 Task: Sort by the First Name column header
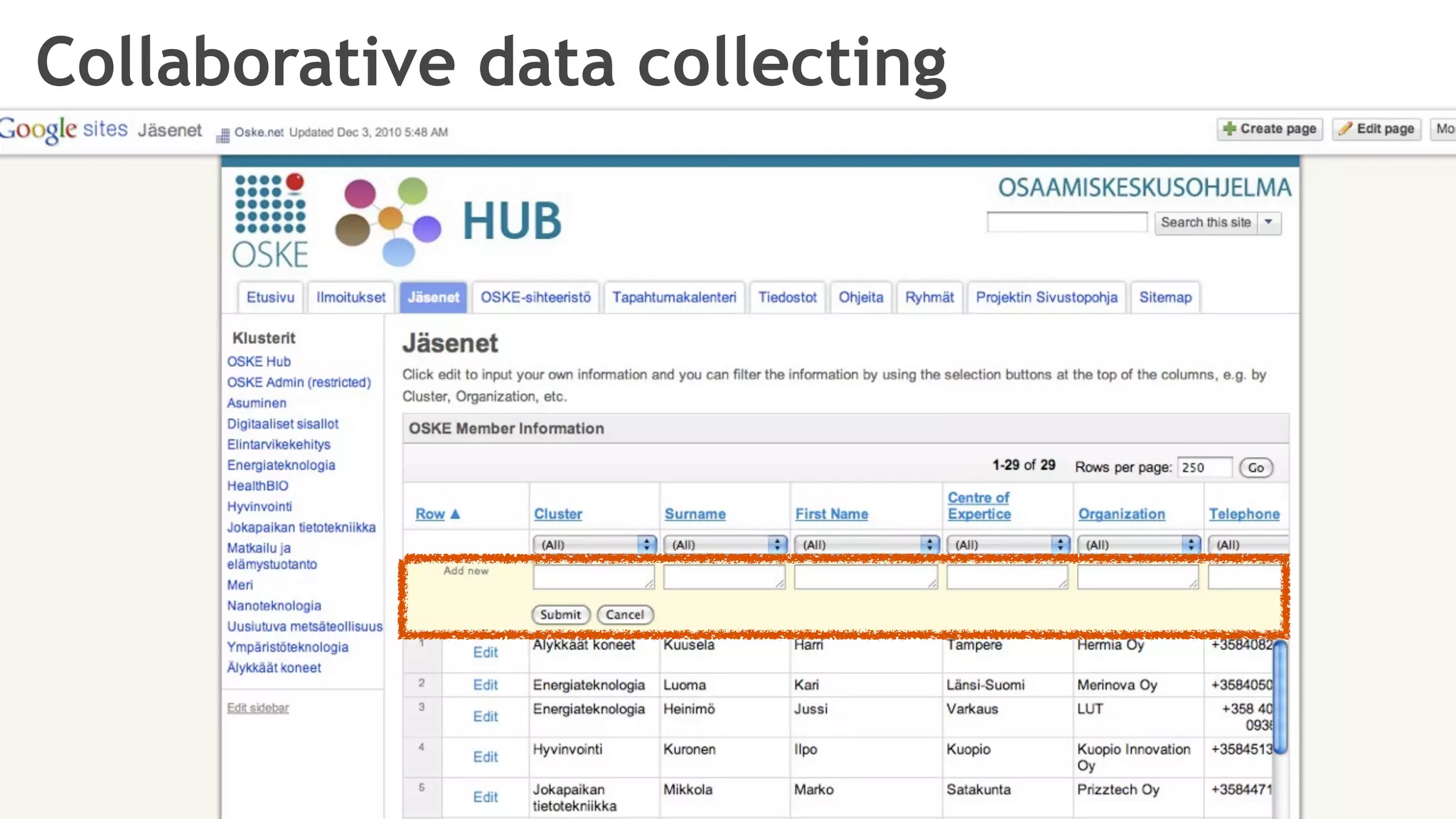click(831, 513)
